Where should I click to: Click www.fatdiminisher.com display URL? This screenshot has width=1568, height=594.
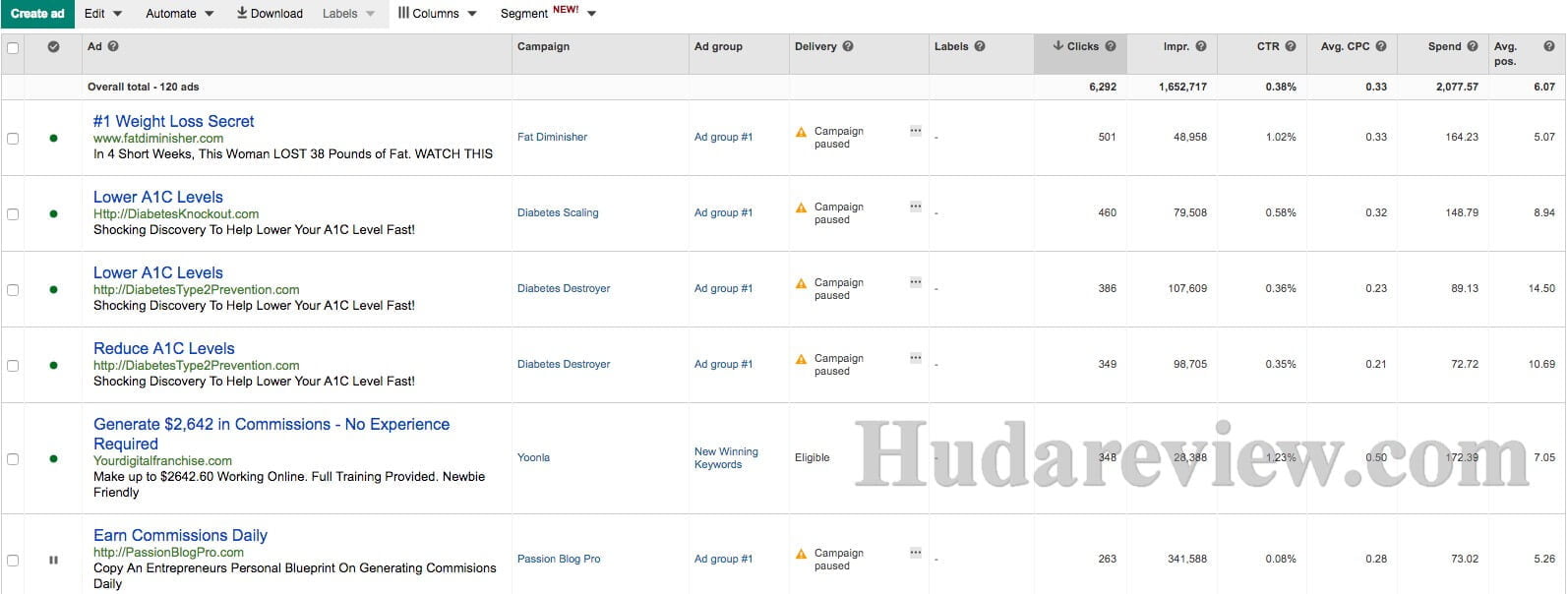[158, 139]
